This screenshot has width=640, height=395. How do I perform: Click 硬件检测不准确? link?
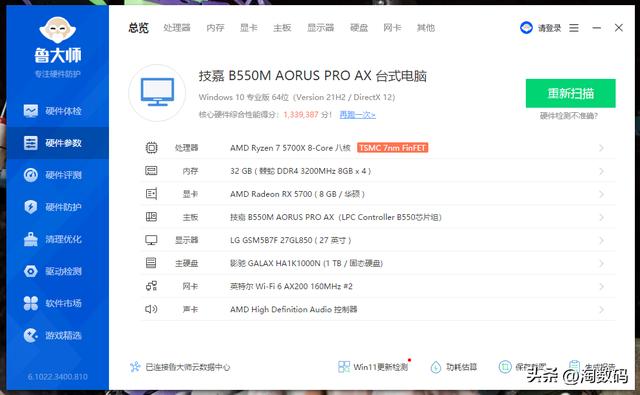point(569,116)
